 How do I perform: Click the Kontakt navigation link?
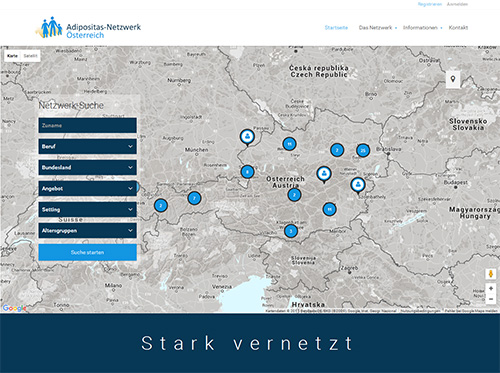tap(458, 28)
